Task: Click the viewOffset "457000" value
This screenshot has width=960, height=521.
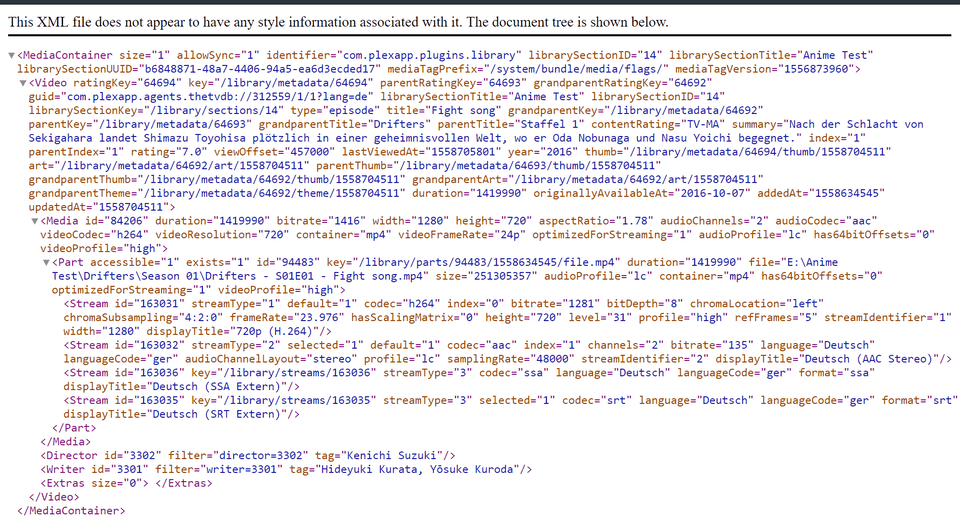Action: [310, 152]
